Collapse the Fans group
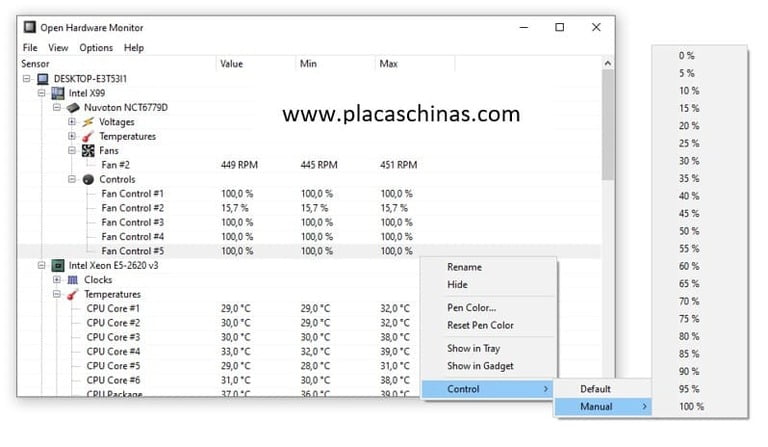The width and height of the screenshot is (768, 447). 72,150
